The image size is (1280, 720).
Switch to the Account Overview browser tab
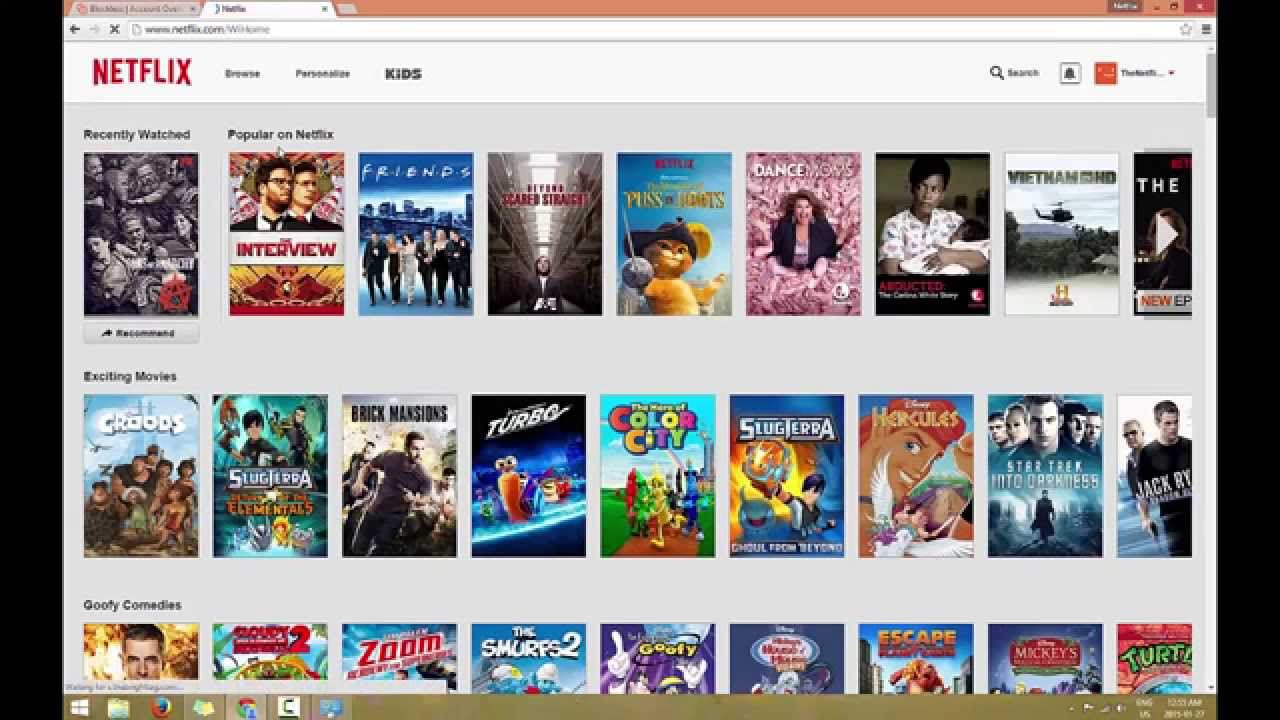click(x=135, y=8)
